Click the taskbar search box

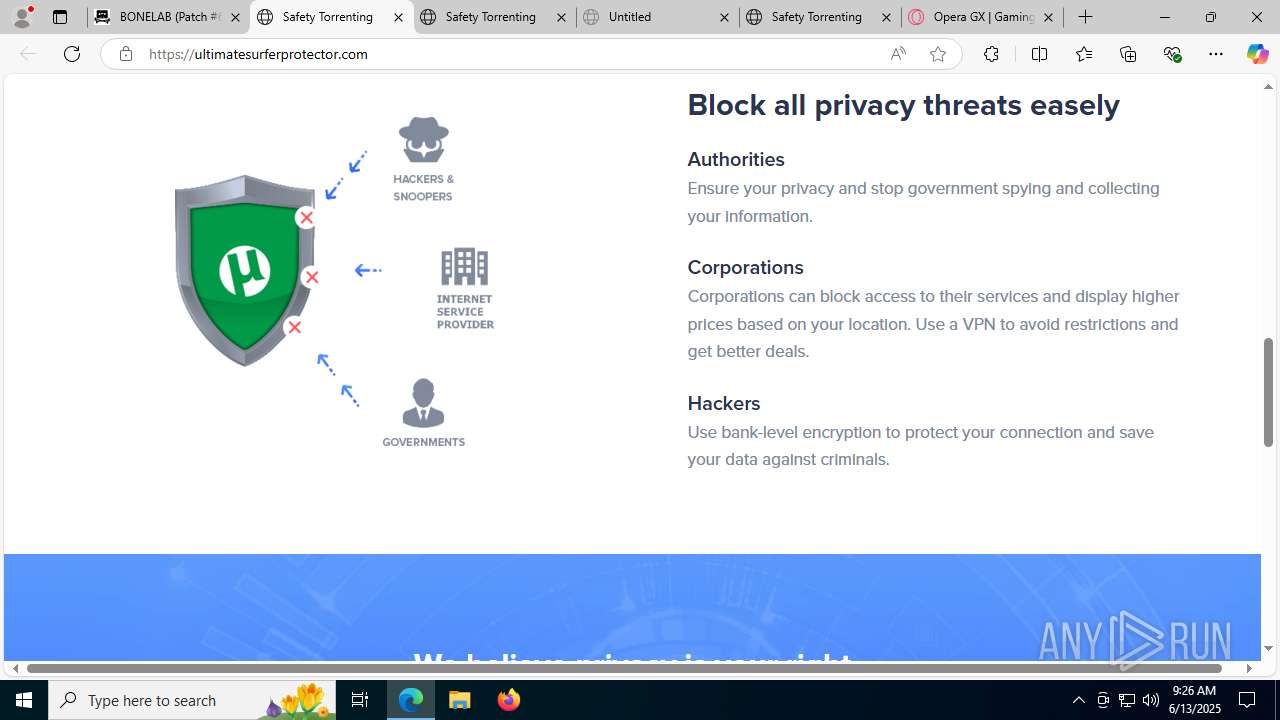point(192,700)
